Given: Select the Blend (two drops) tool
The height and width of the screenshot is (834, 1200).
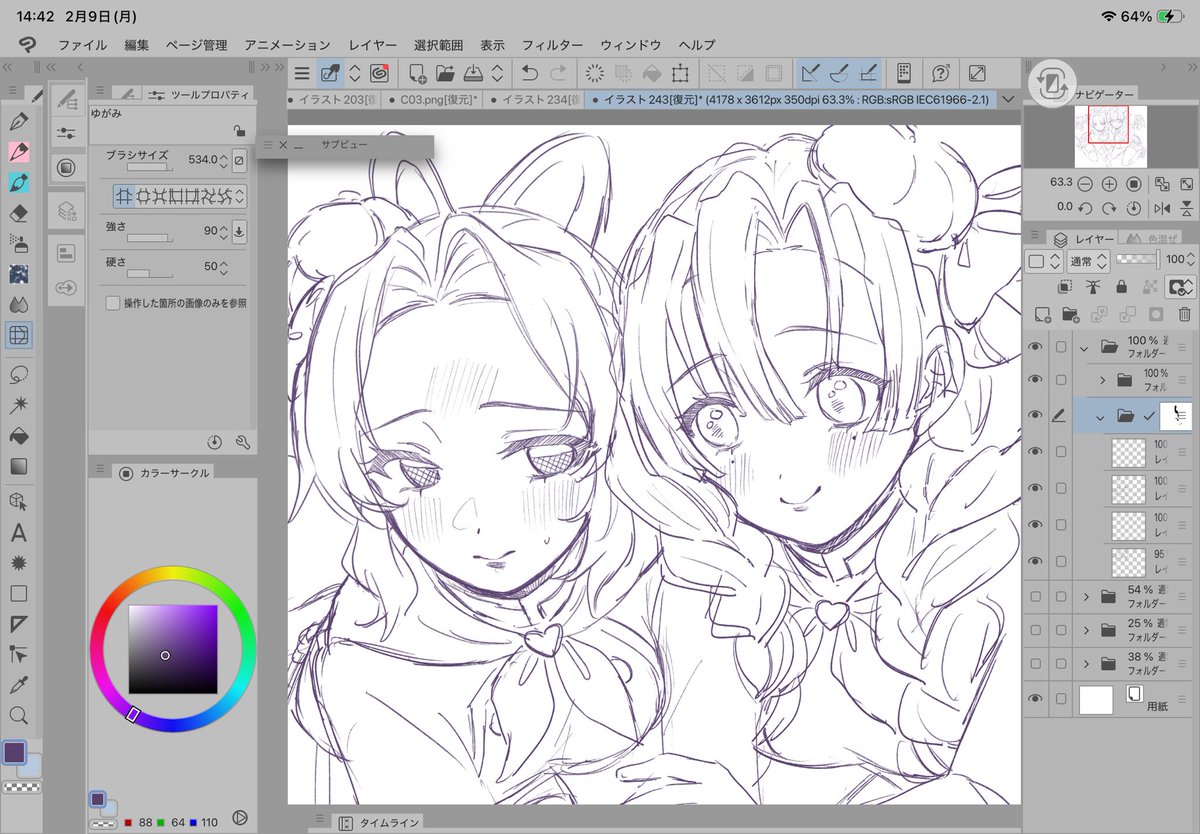Looking at the screenshot, I should tap(18, 304).
